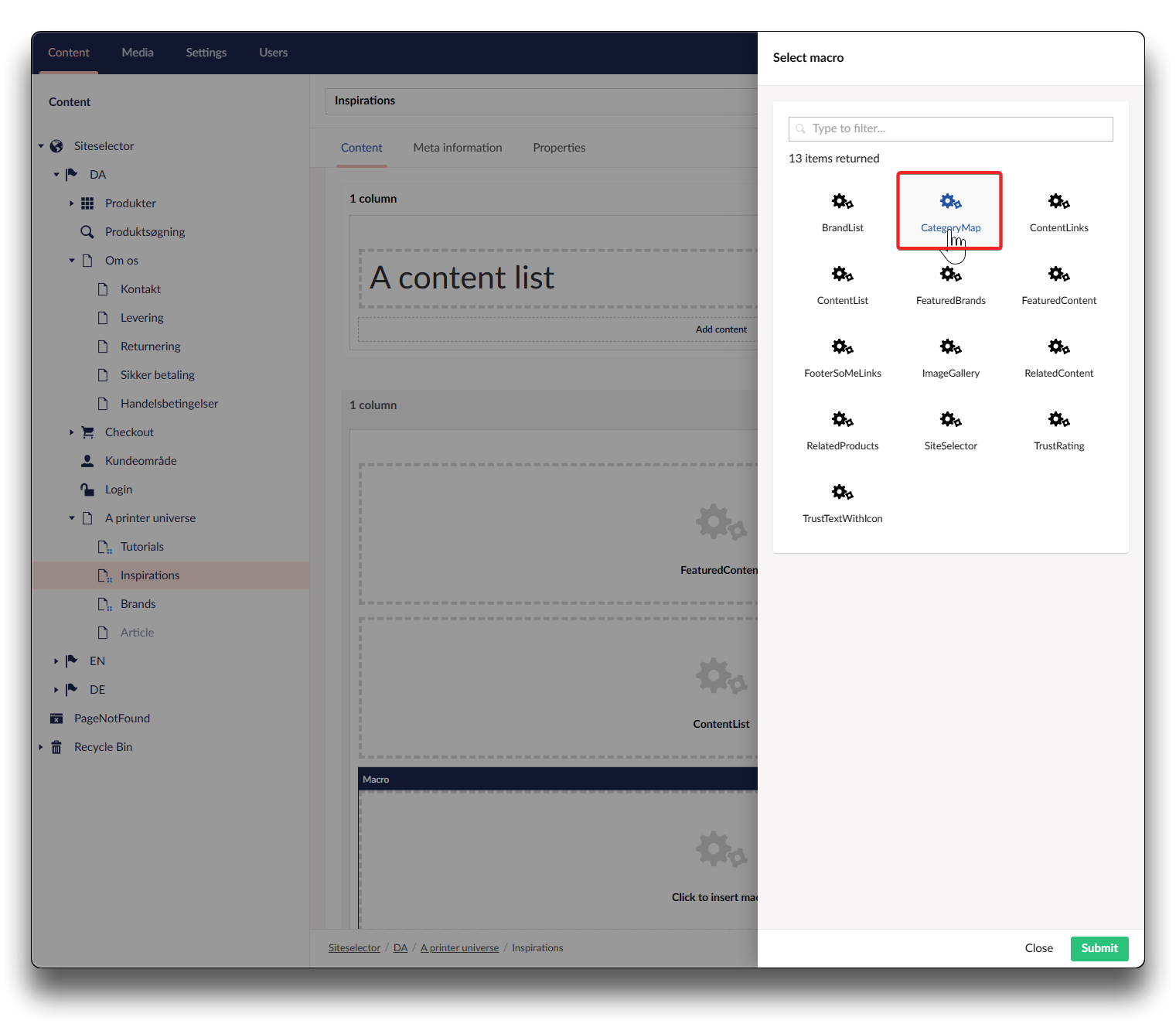Choose the ContentLinks macro icon
This screenshot has height=1024, width=1176.
pyautogui.click(x=1058, y=203)
